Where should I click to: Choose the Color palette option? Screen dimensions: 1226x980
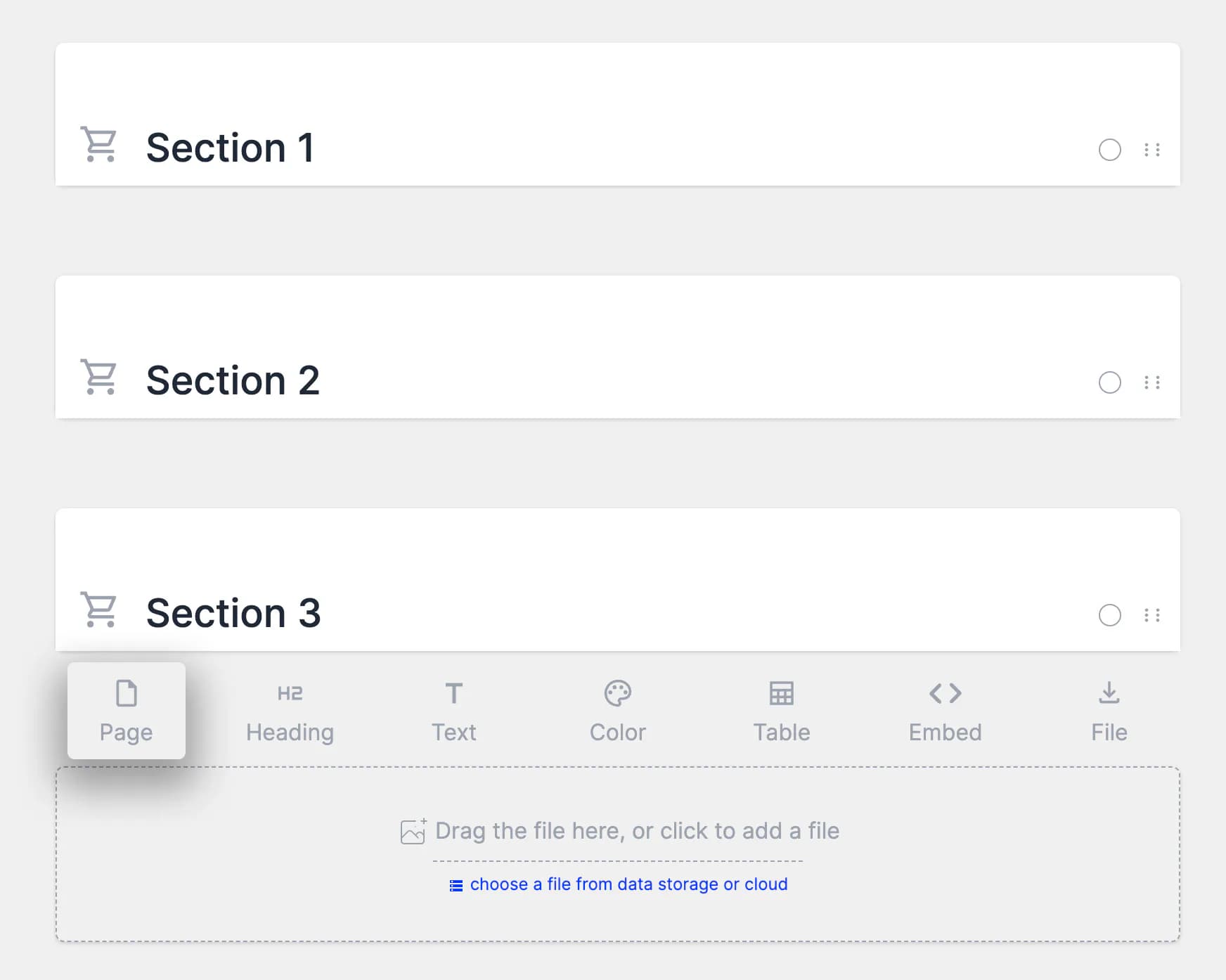click(x=618, y=711)
